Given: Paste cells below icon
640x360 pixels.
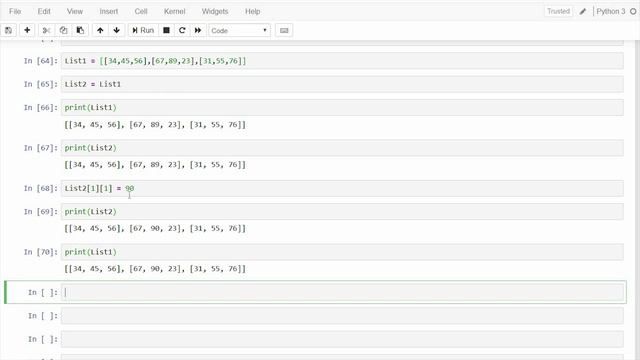Looking at the screenshot, I should 80,31.
